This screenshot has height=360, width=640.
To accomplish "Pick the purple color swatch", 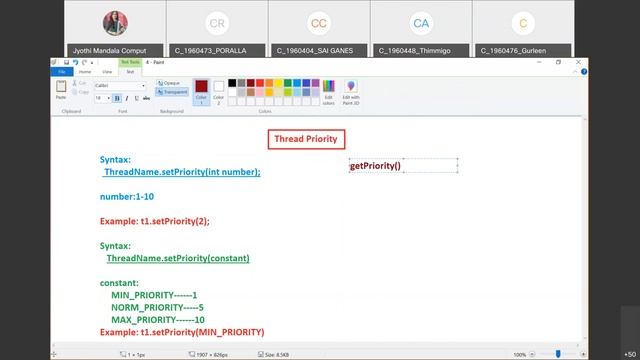I will click(316, 83).
